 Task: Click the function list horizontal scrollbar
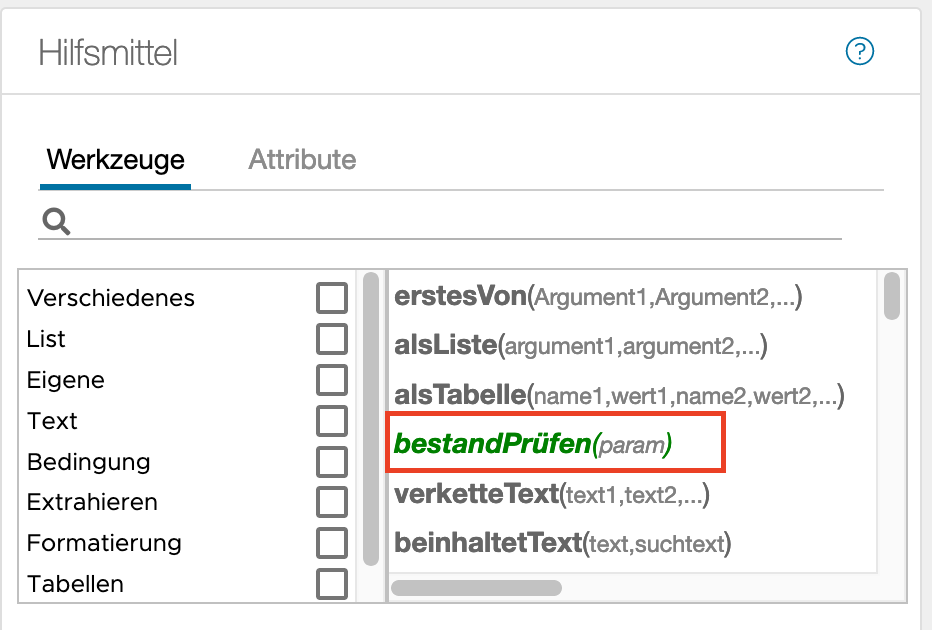(476, 587)
